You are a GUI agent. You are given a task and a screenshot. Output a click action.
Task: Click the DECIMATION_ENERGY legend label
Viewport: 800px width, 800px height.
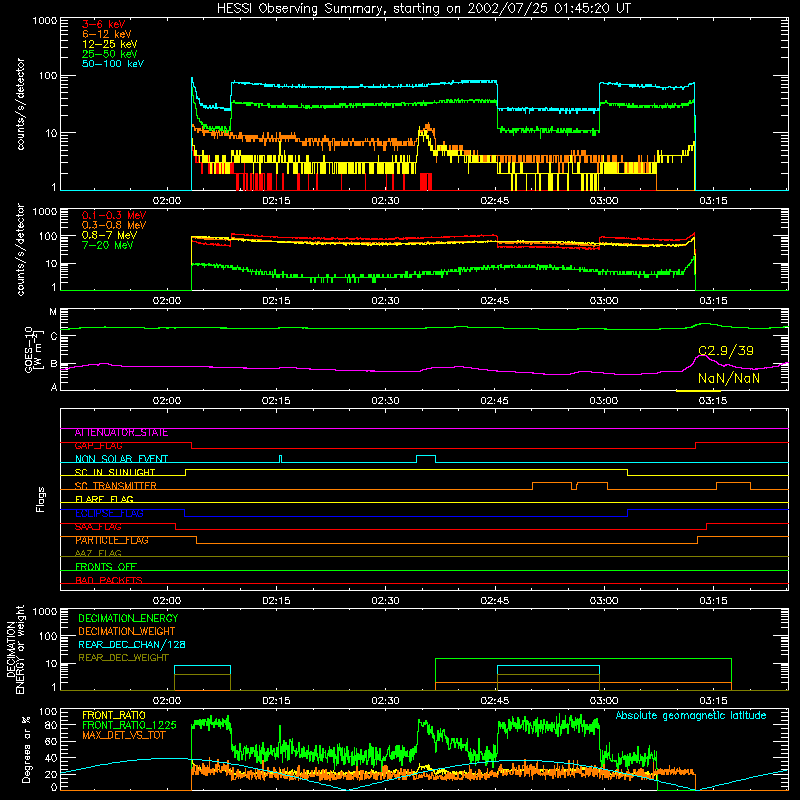click(x=128, y=618)
